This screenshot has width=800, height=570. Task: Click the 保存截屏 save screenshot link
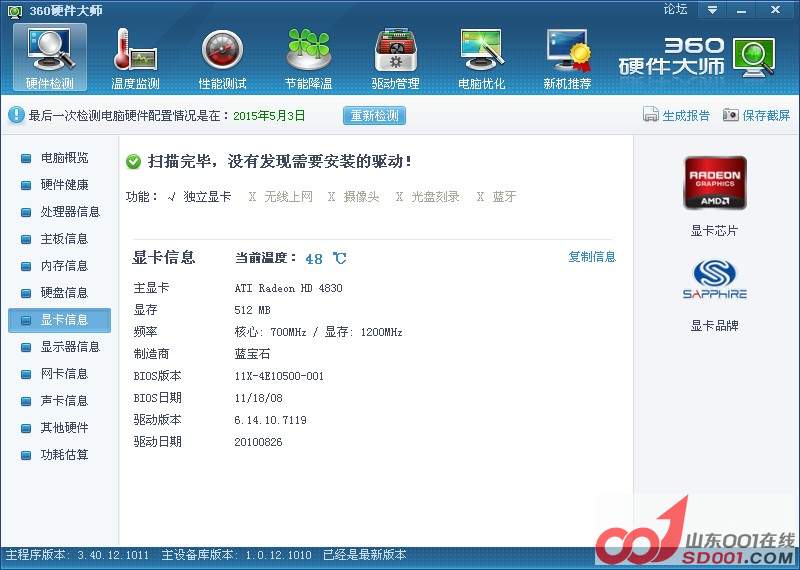[x=766, y=115]
